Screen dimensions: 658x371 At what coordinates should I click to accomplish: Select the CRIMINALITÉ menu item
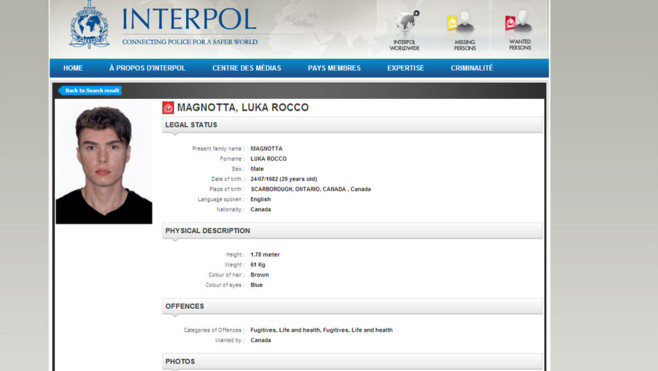click(472, 68)
